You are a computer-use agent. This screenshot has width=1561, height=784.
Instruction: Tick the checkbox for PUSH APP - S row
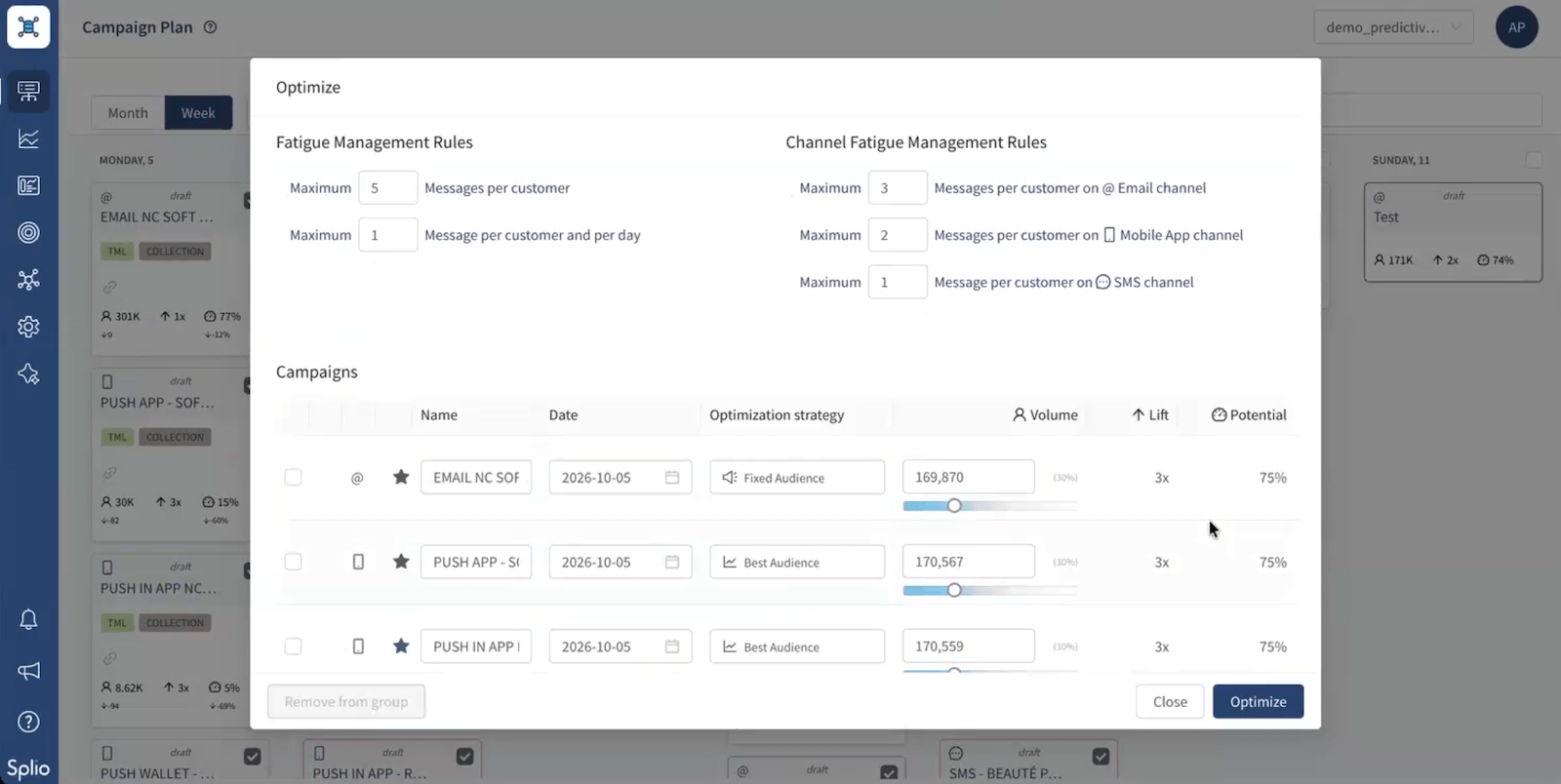pos(293,562)
